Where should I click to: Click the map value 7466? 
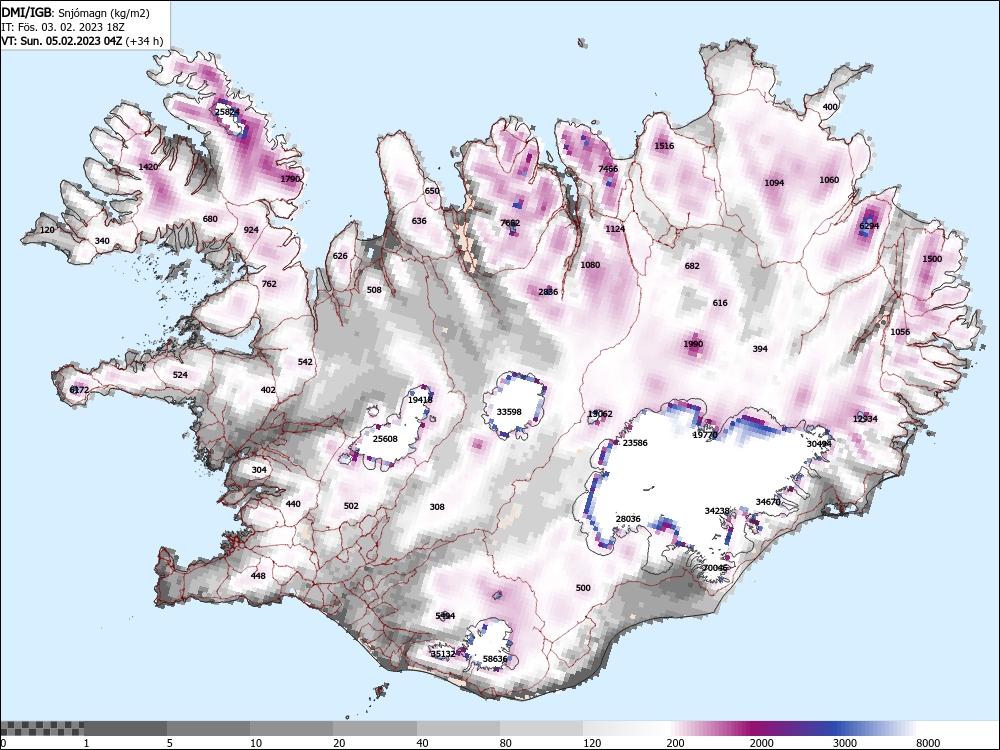coord(608,169)
